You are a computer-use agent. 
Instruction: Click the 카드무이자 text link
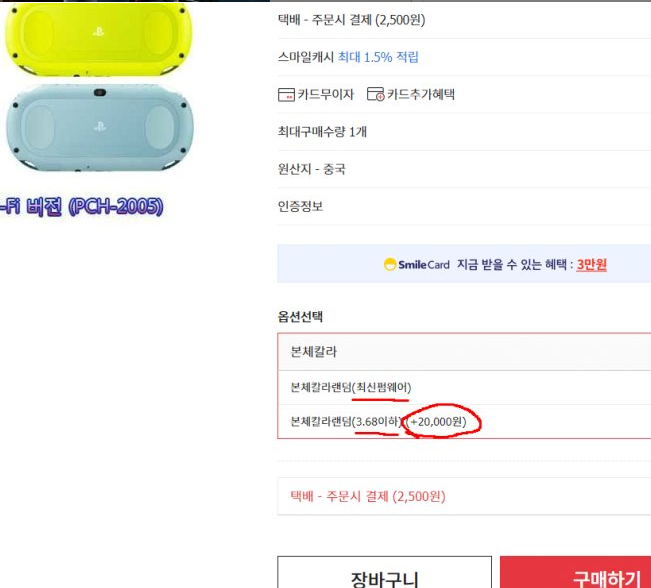click(x=325, y=95)
